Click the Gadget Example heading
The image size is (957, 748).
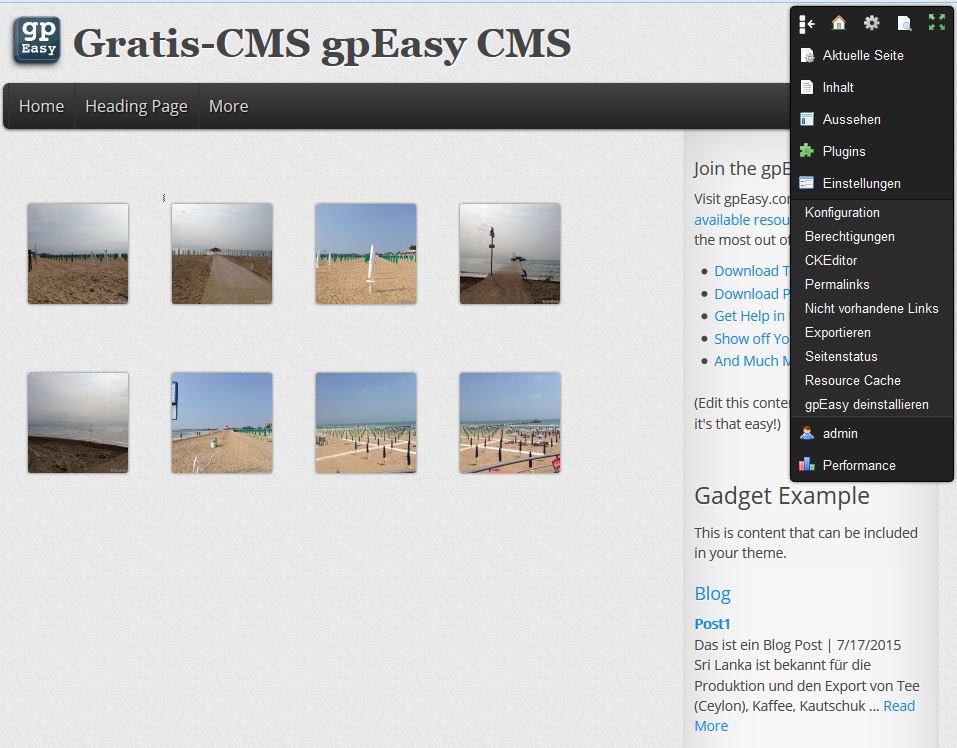(x=782, y=496)
